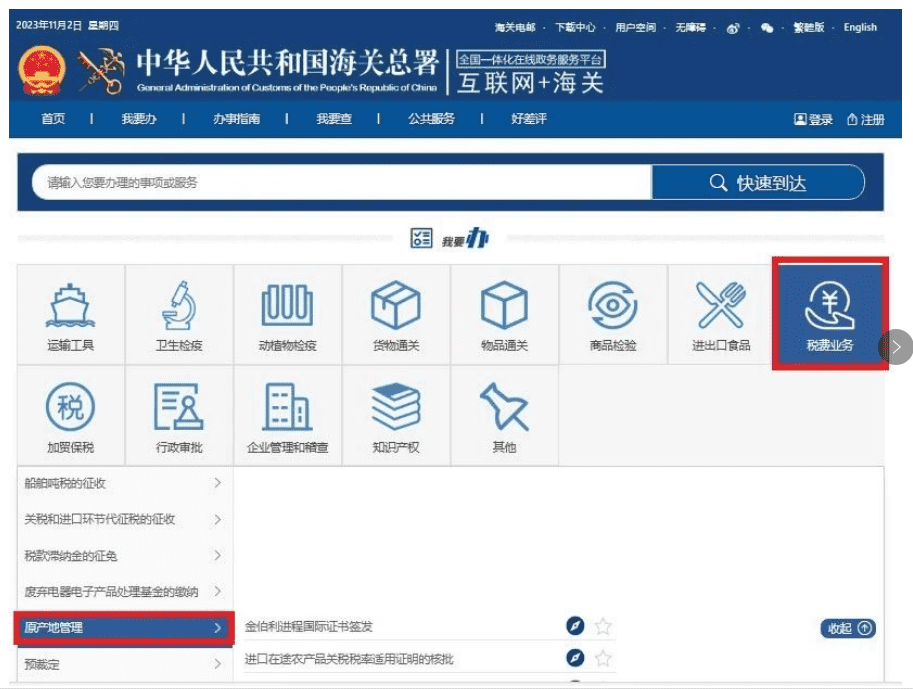The height and width of the screenshot is (689, 913).
Task: Expand 废弃电器电子产品处理基金的缴纳 submenu
Action: tap(123, 592)
